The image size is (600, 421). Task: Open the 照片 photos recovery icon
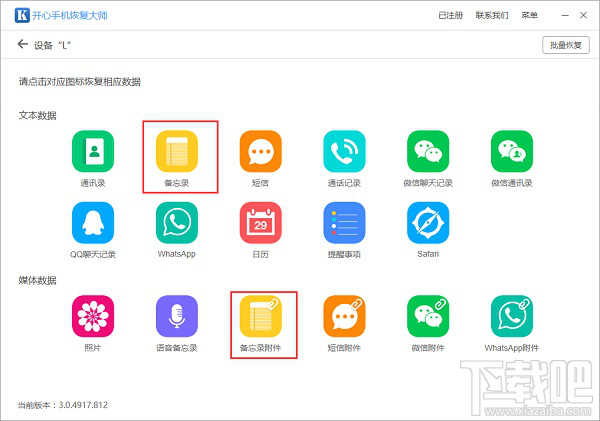click(x=93, y=316)
